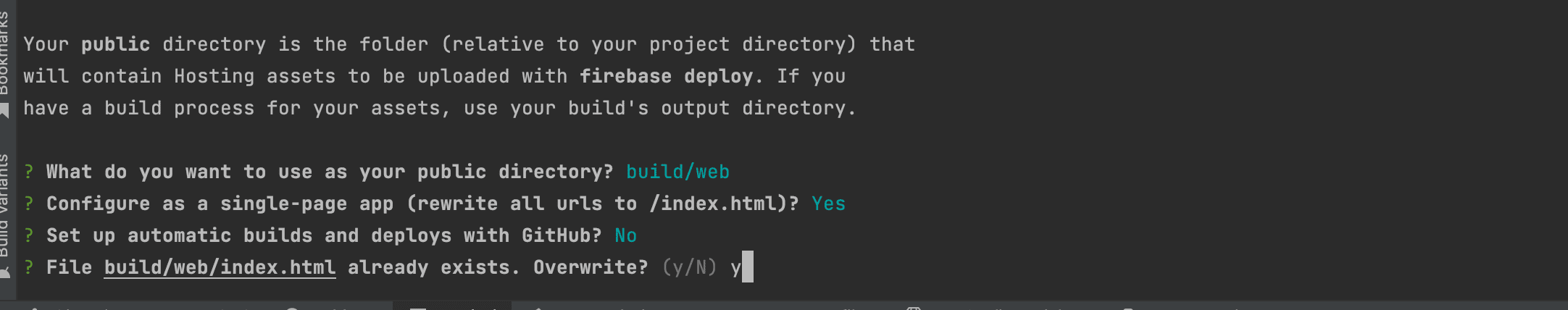The width and height of the screenshot is (1568, 310).
Task: Click the green question mark before 'Configure as'
Action: tap(28, 204)
